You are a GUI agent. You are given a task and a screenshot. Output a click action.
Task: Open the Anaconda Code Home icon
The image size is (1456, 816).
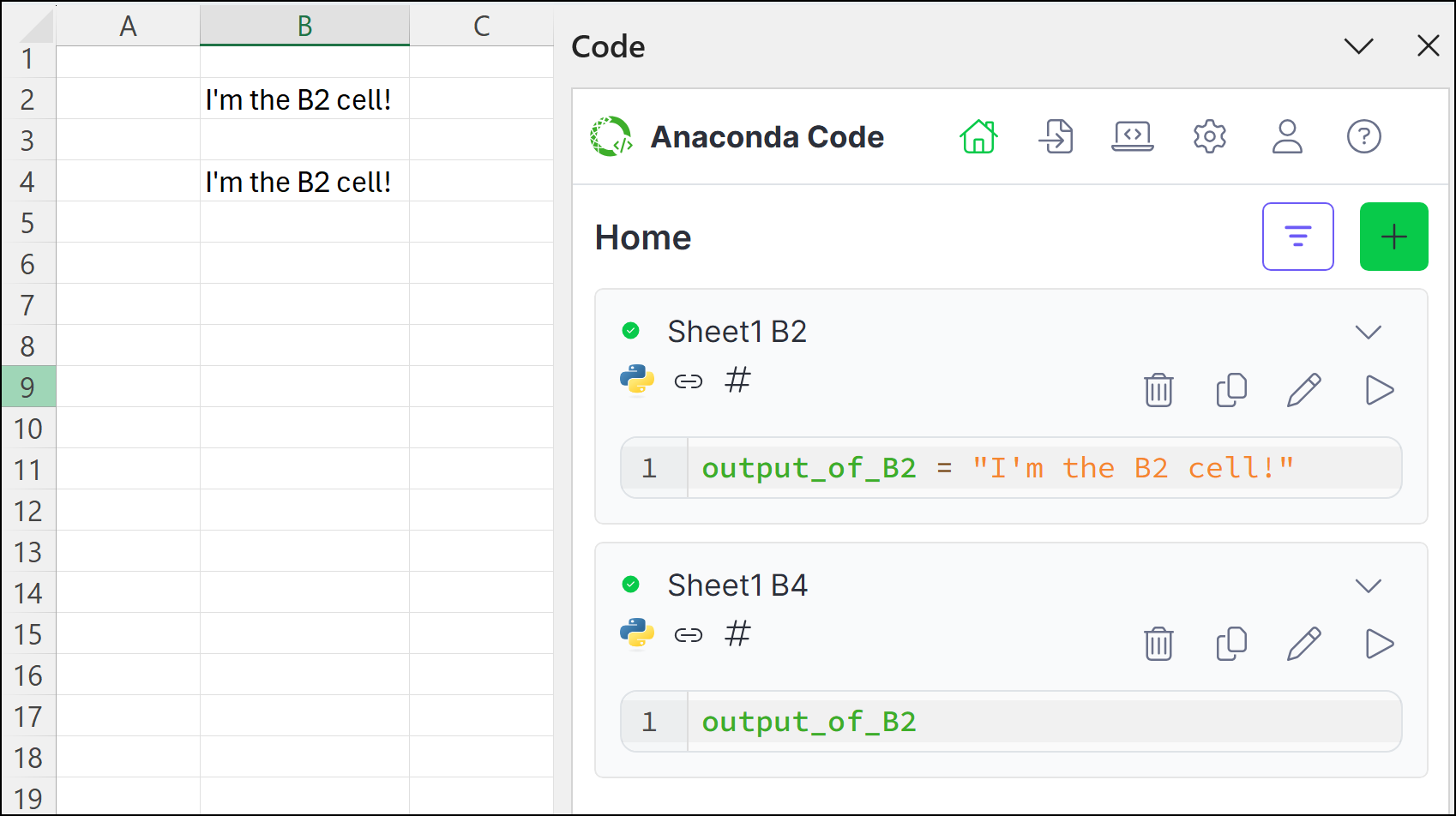point(978,136)
